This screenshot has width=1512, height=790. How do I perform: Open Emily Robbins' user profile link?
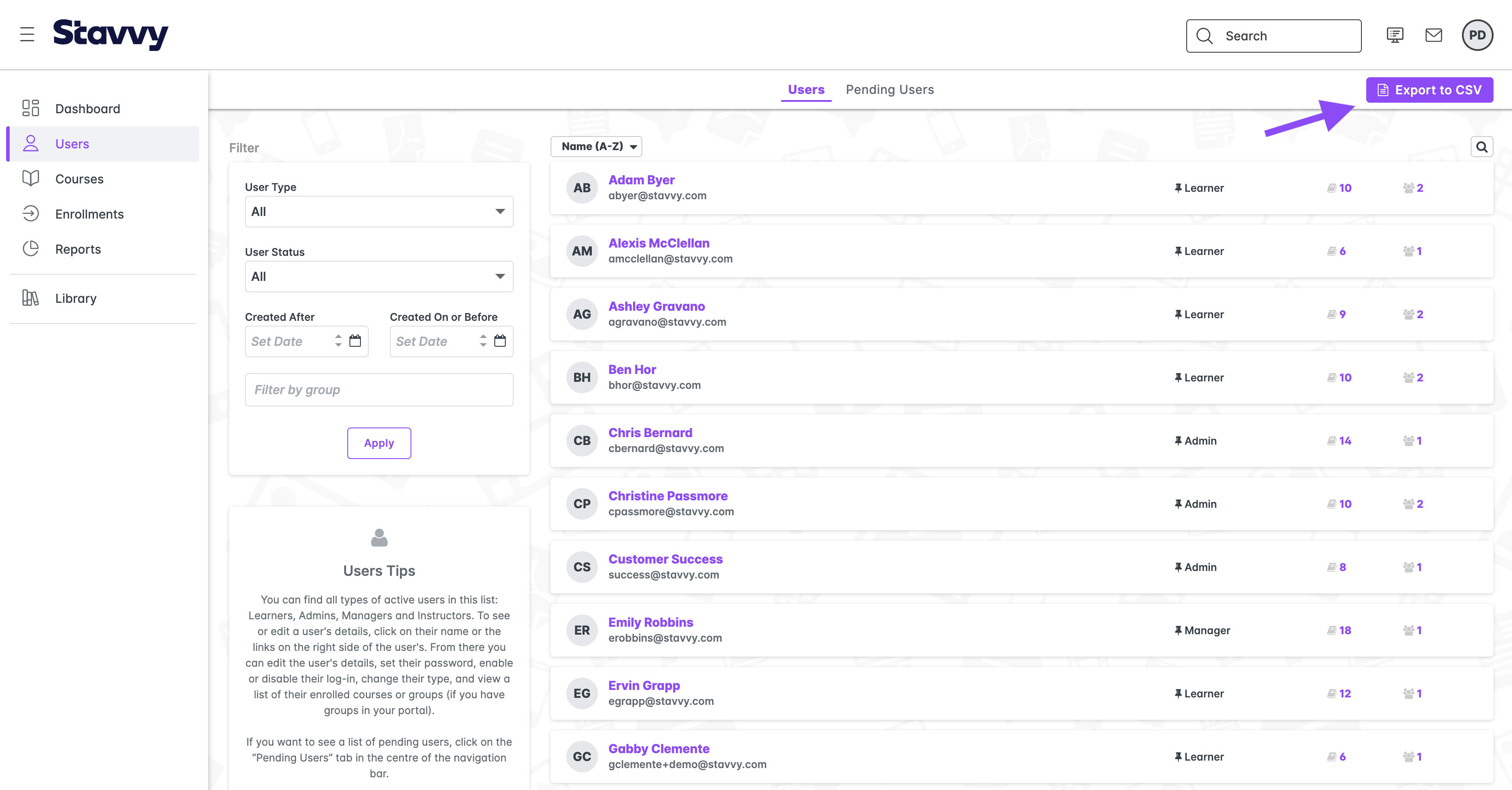point(650,622)
